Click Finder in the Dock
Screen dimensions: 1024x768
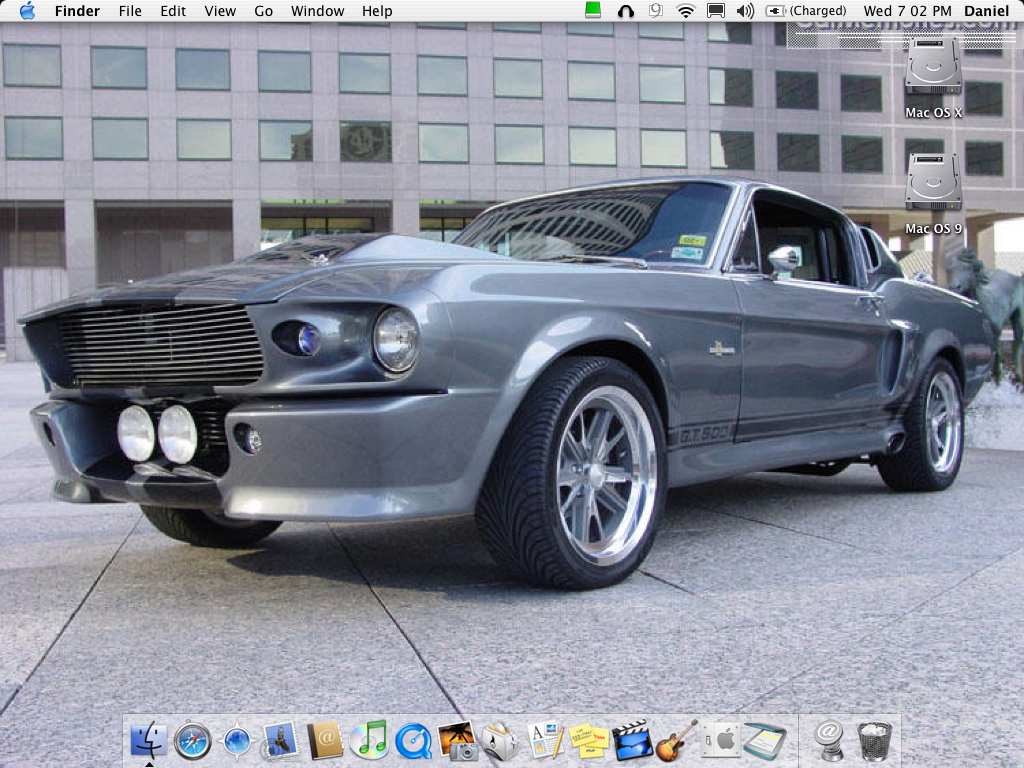pyautogui.click(x=149, y=740)
